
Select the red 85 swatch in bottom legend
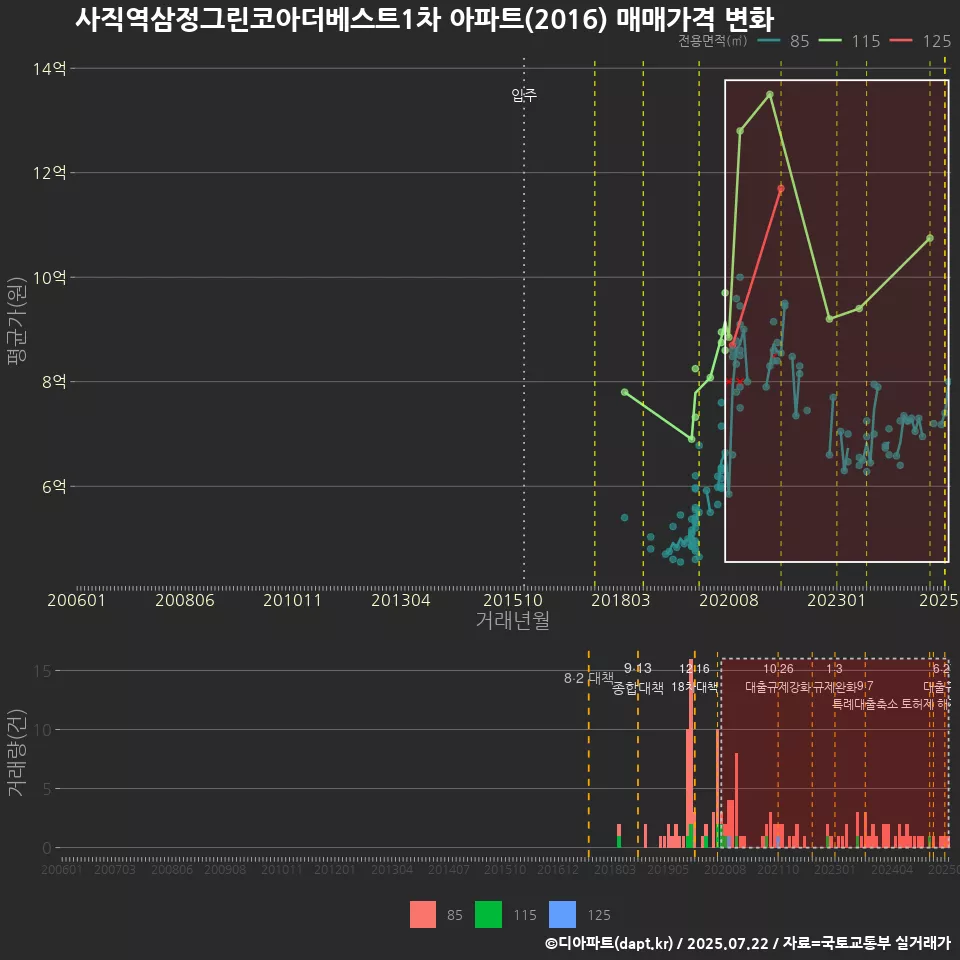[x=422, y=914]
